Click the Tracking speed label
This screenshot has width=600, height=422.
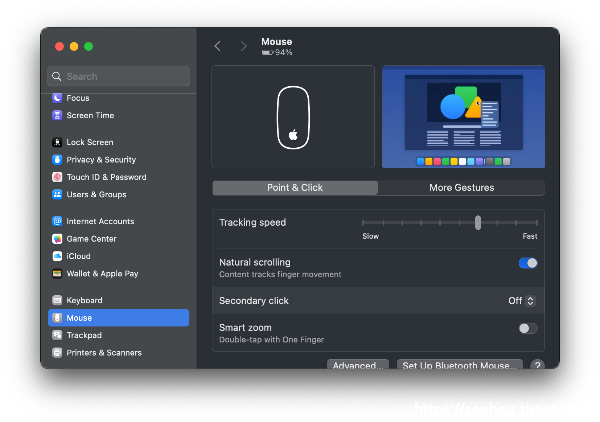tap(253, 222)
